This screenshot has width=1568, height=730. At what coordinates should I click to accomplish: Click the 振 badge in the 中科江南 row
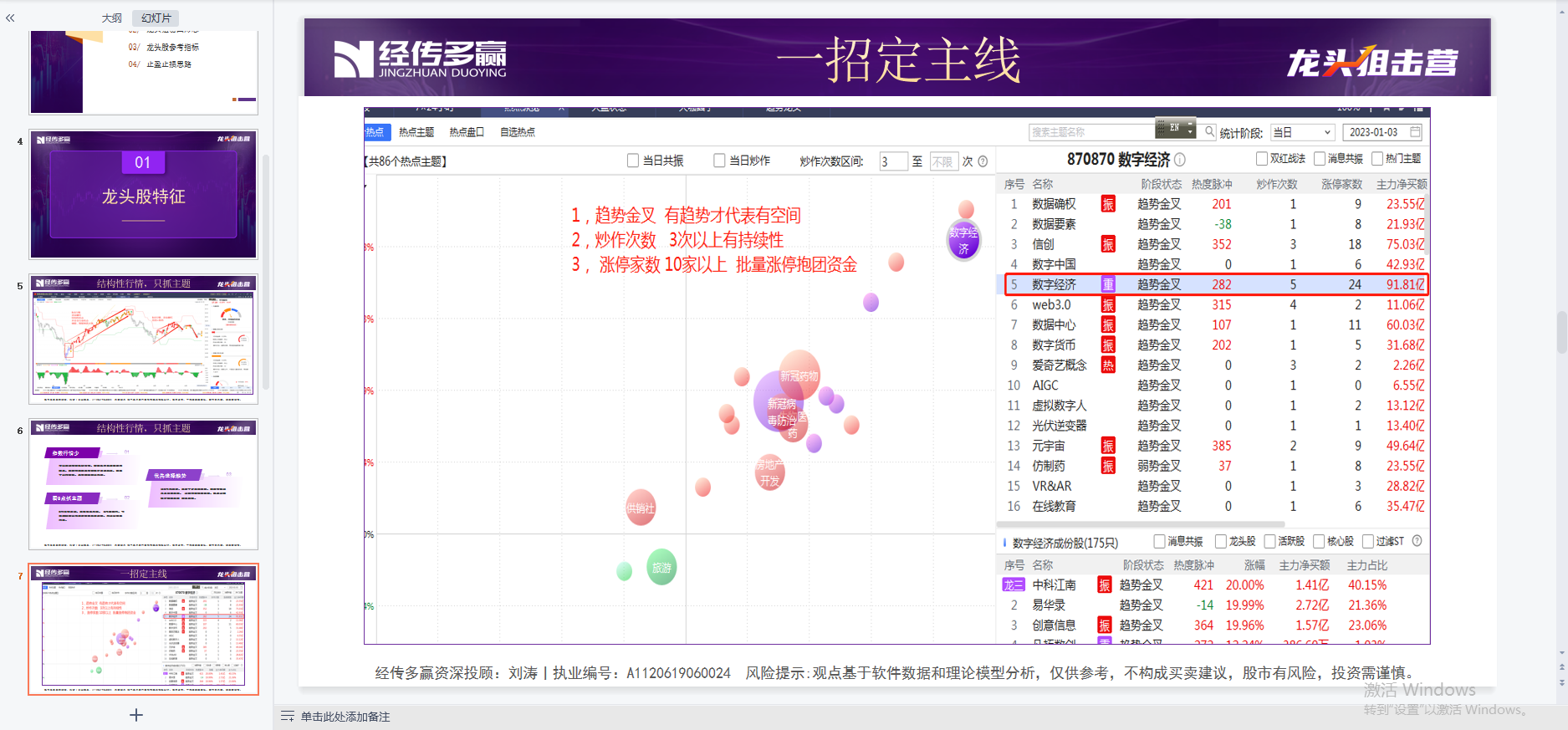[x=1105, y=585]
